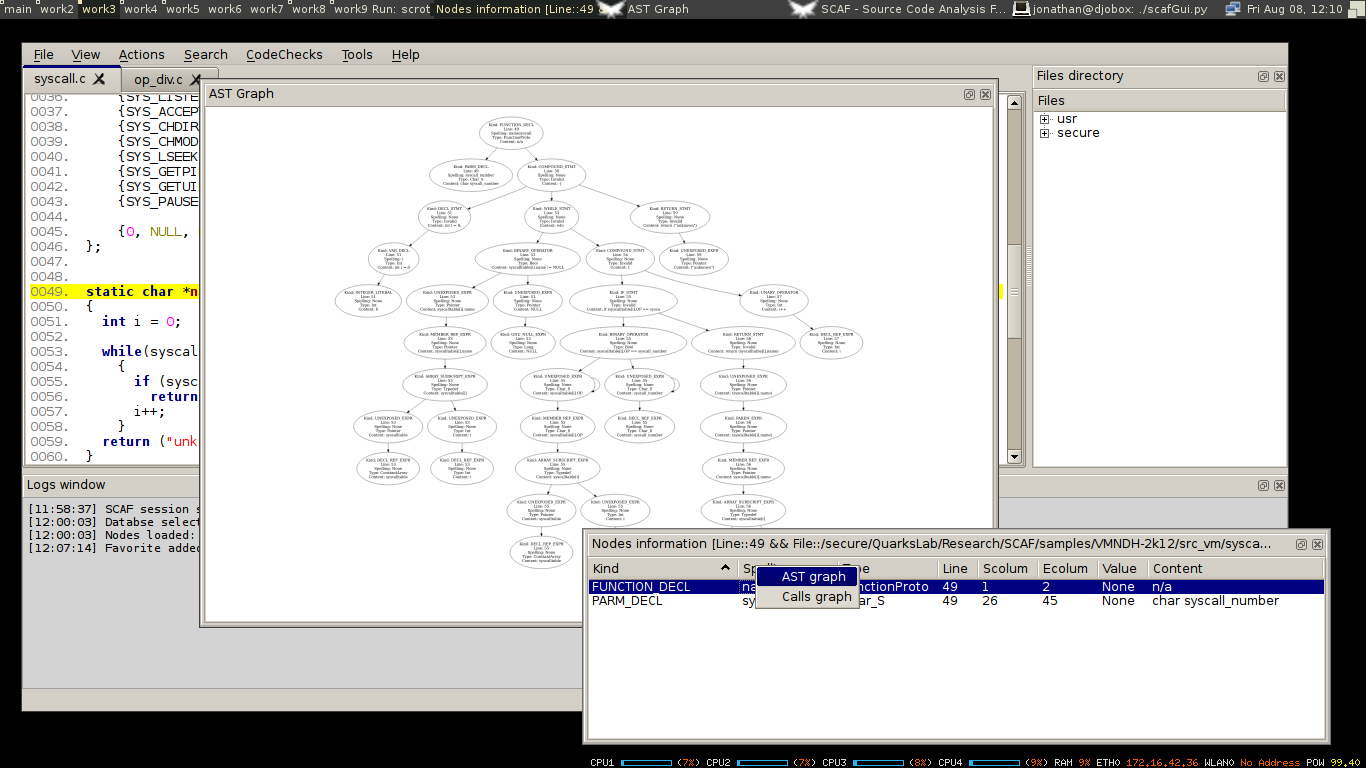The width and height of the screenshot is (1366, 768).
Task: Close the Nodes information panel
Action: click(1317, 544)
